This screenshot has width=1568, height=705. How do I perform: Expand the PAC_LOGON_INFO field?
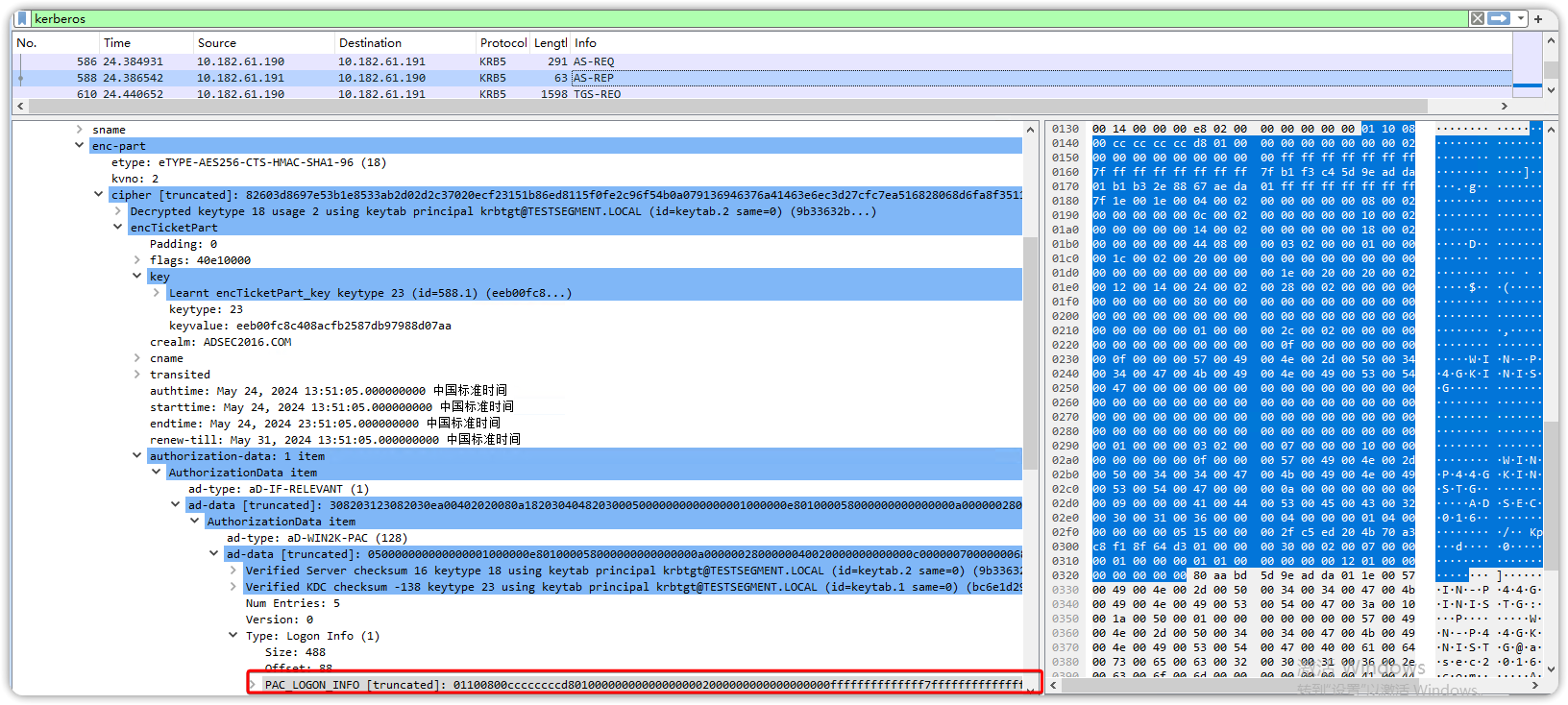pyautogui.click(x=253, y=685)
